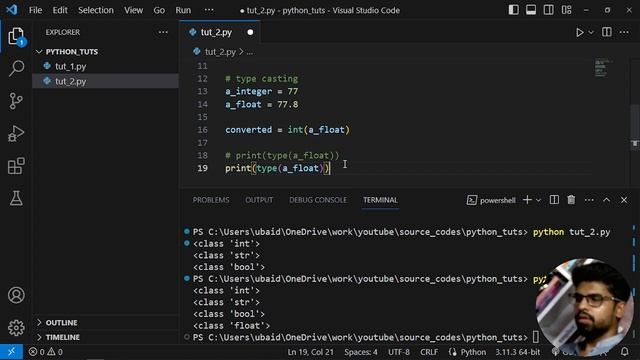Click Spaces: 4 indentation setting
The width and height of the screenshot is (640, 360).
point(360,352)
